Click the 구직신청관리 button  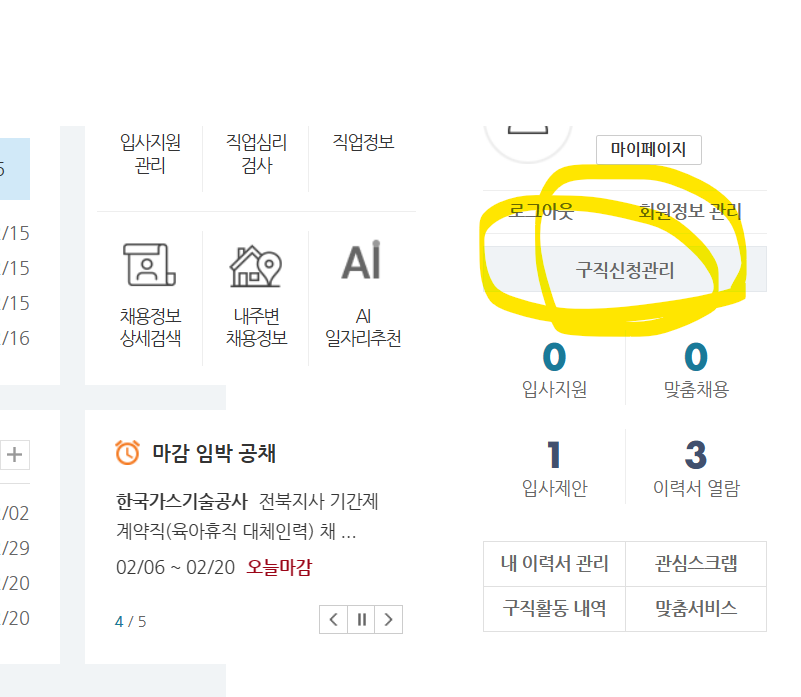click(x=625, y=269)
